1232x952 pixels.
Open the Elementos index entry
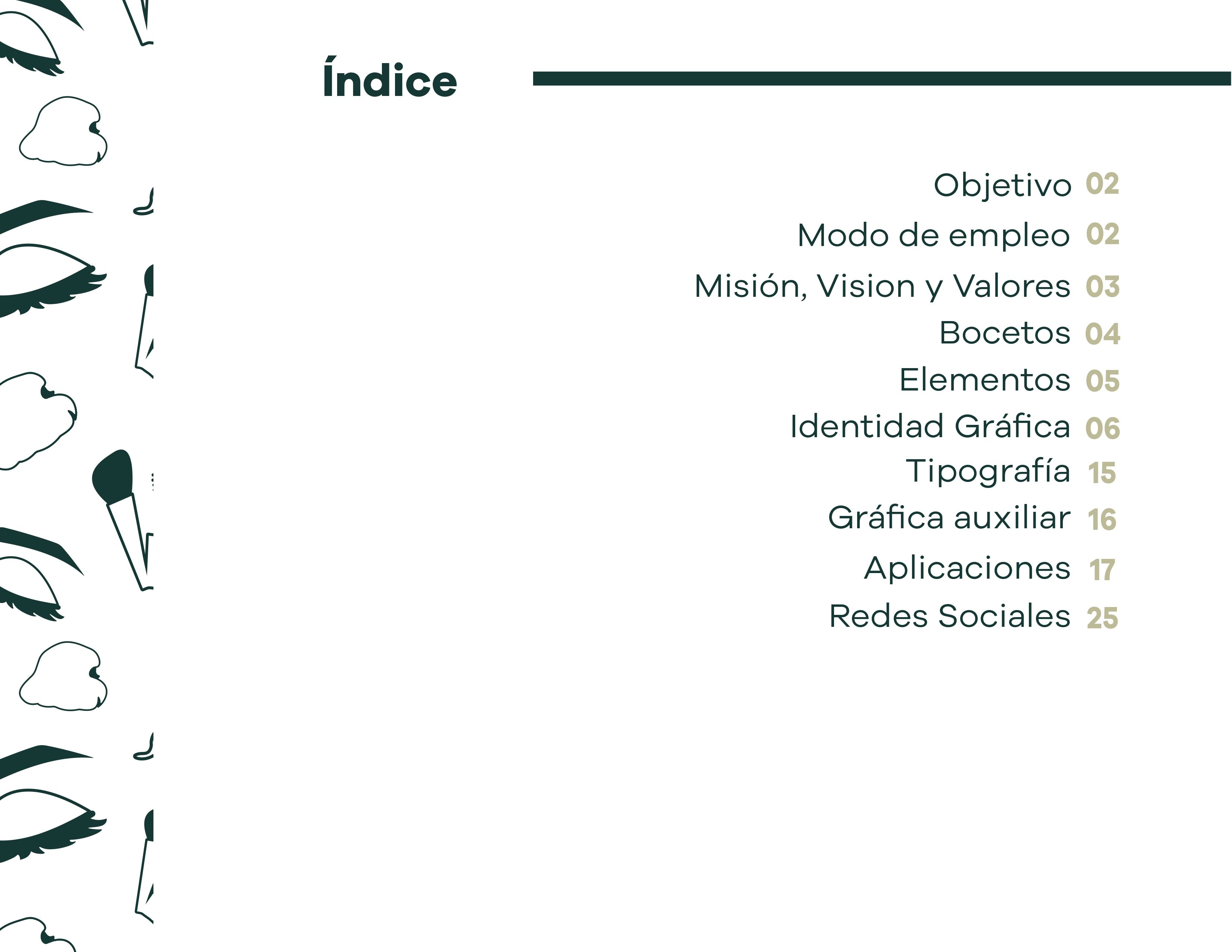984,380
